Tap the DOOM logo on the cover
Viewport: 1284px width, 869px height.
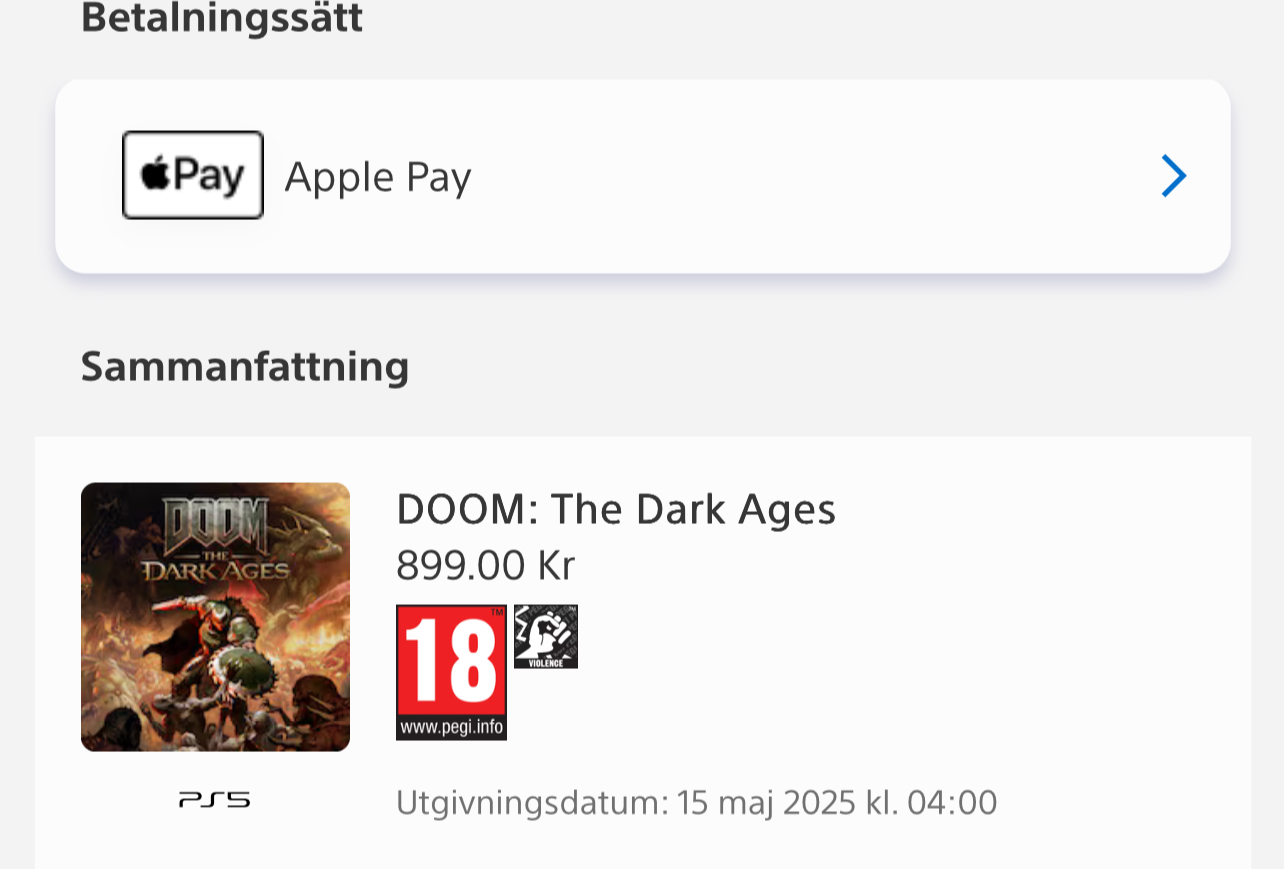tap(216, 521)
